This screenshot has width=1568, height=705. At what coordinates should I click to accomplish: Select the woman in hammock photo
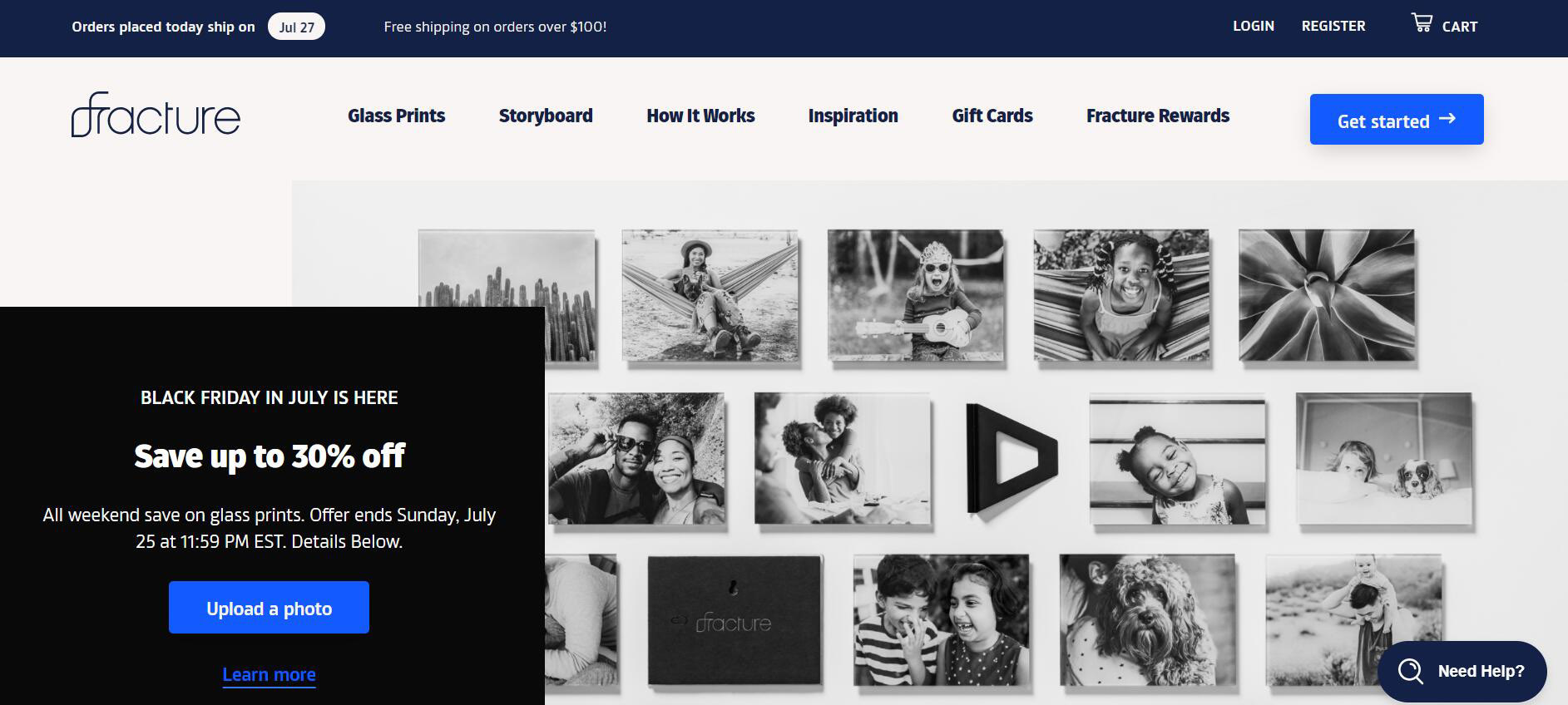(x=710, y=295)
